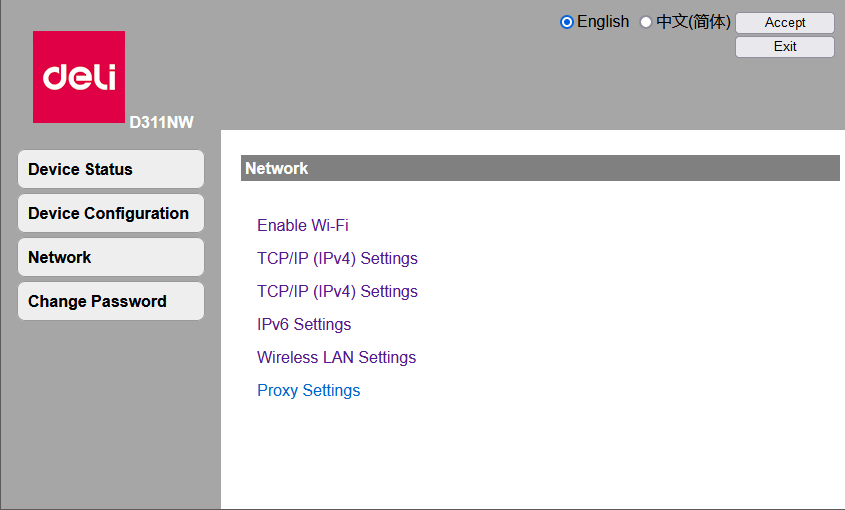The width and height of the screenshot is (845, 510).
Task: Select the English language radio button
Action: [567, 22]
